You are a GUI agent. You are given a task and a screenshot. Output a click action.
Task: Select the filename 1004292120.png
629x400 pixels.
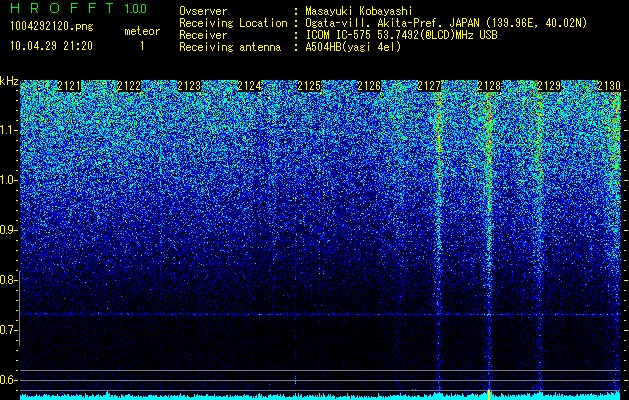point(52,27)
